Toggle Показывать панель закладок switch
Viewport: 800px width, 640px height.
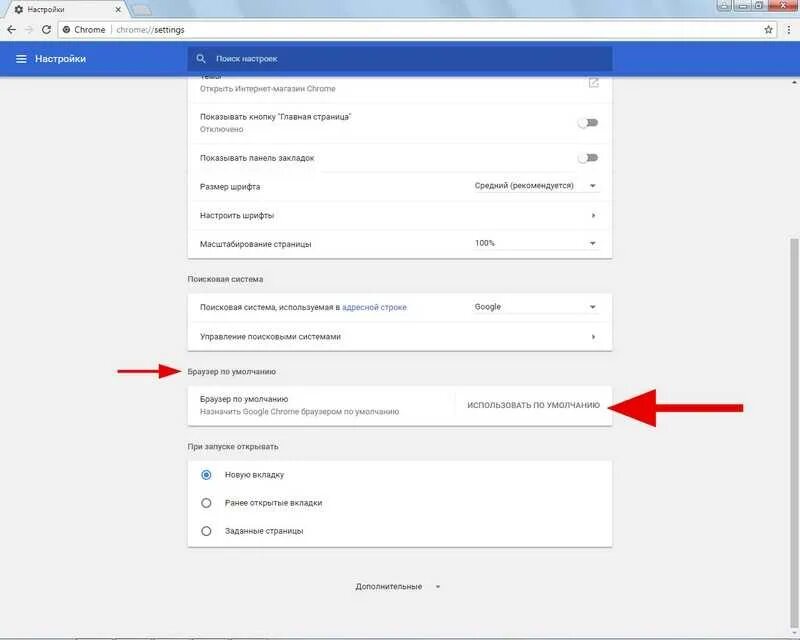pyautogui.click(x=588, y=158)
